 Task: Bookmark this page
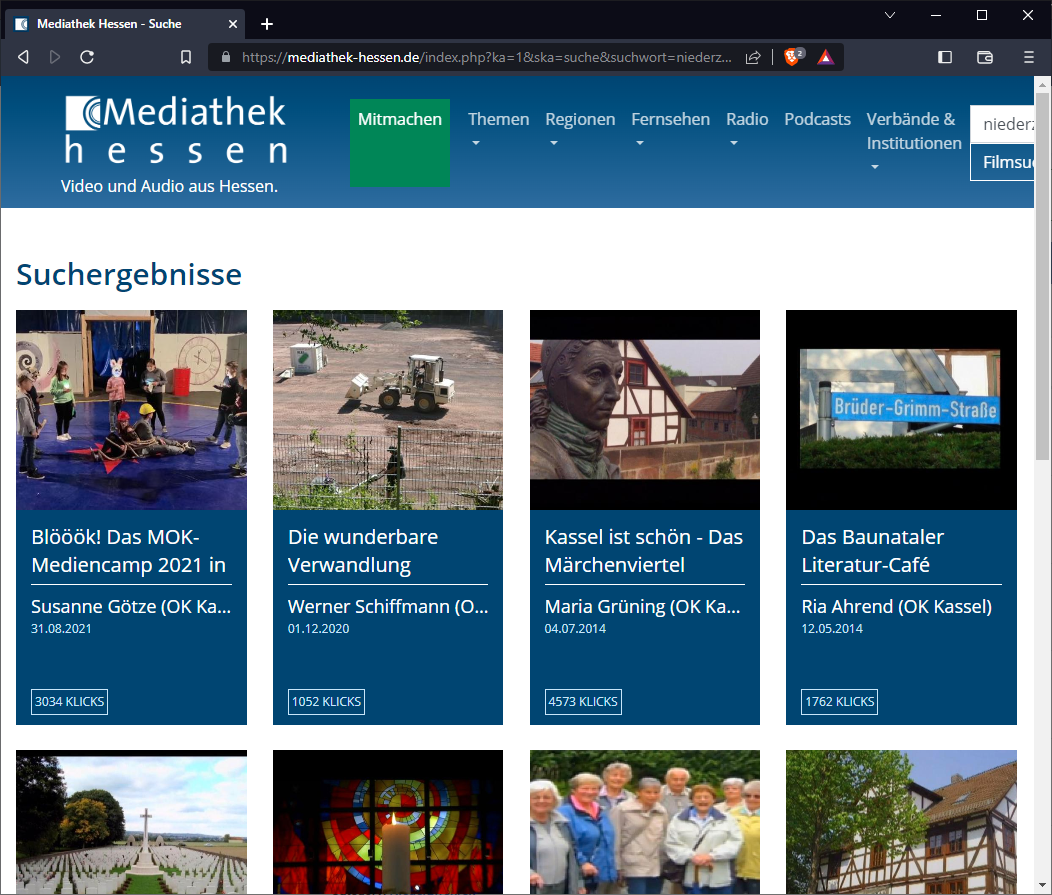[x=186, y=57]
